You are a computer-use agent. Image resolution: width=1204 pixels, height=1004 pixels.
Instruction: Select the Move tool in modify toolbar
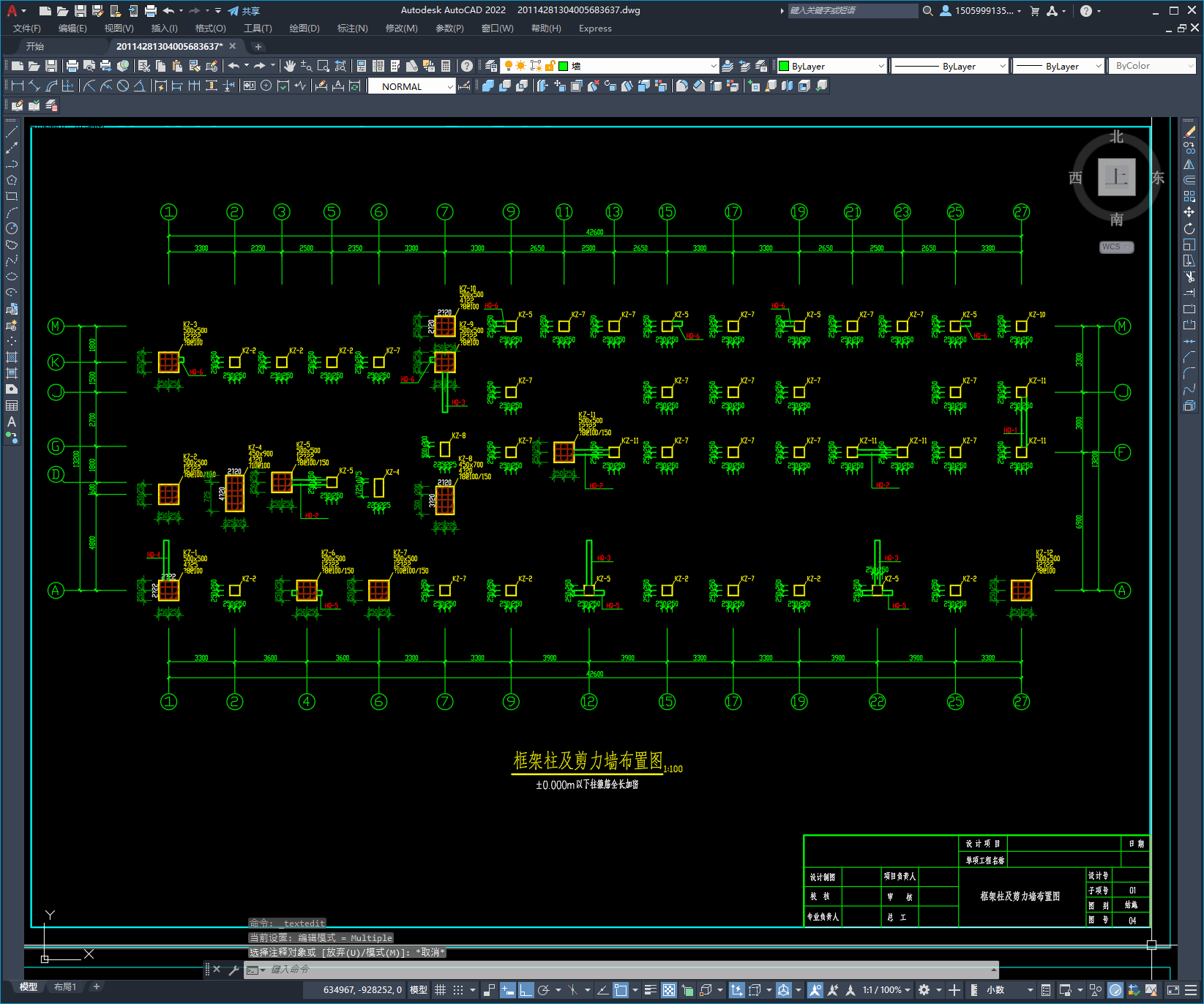1189,212
